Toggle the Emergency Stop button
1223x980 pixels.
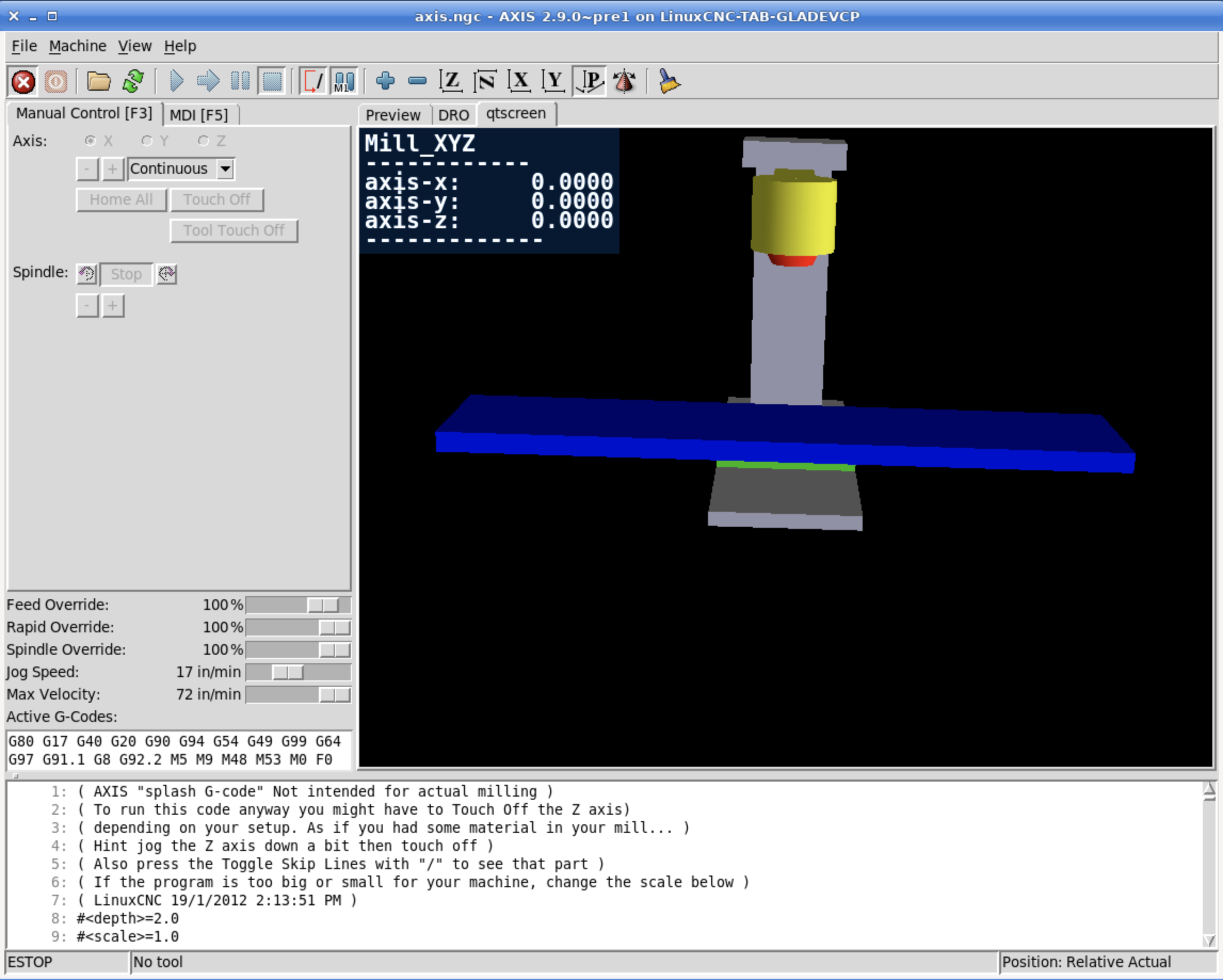23,81
